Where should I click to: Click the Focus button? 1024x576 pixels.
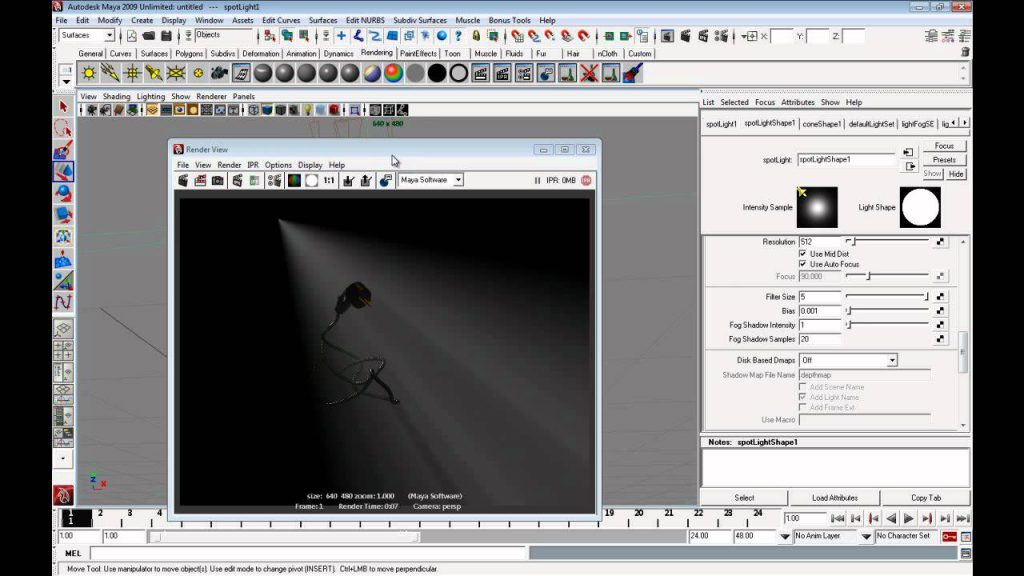[x=944, y=146]
